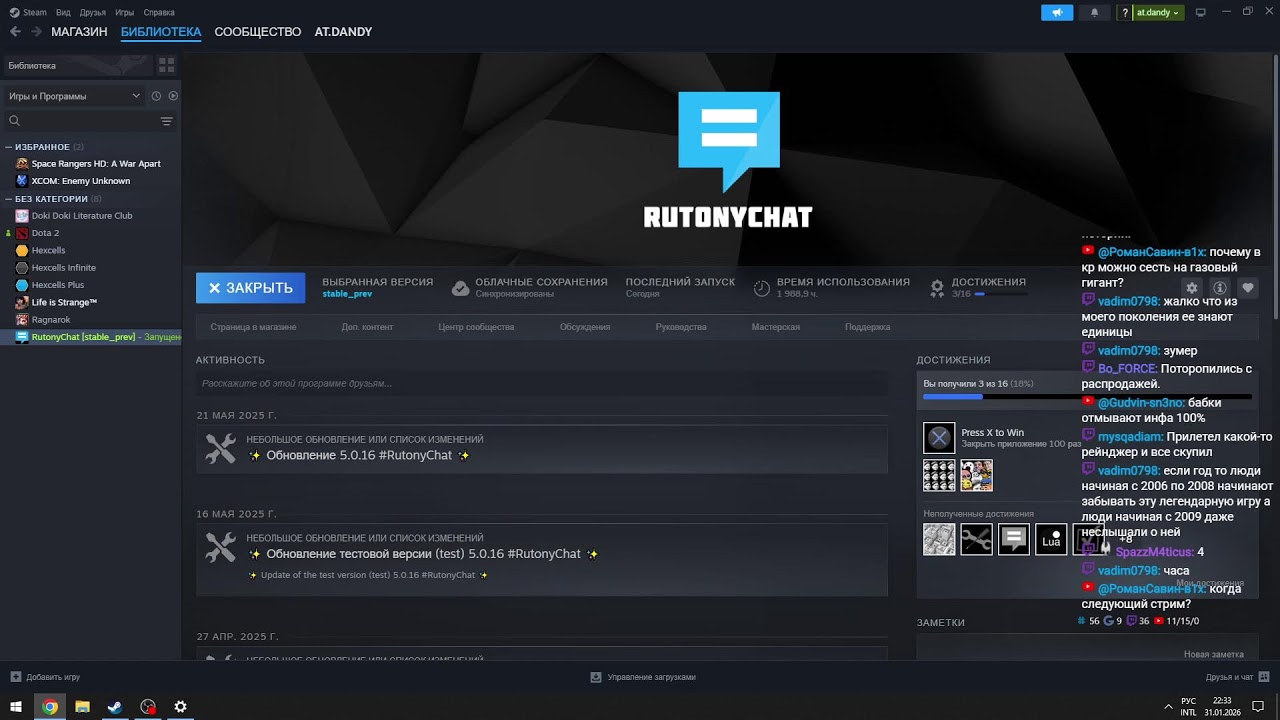Go back with the left navigation arrow
This screenshot has height=720, width=1280.
tap(15, 32)
